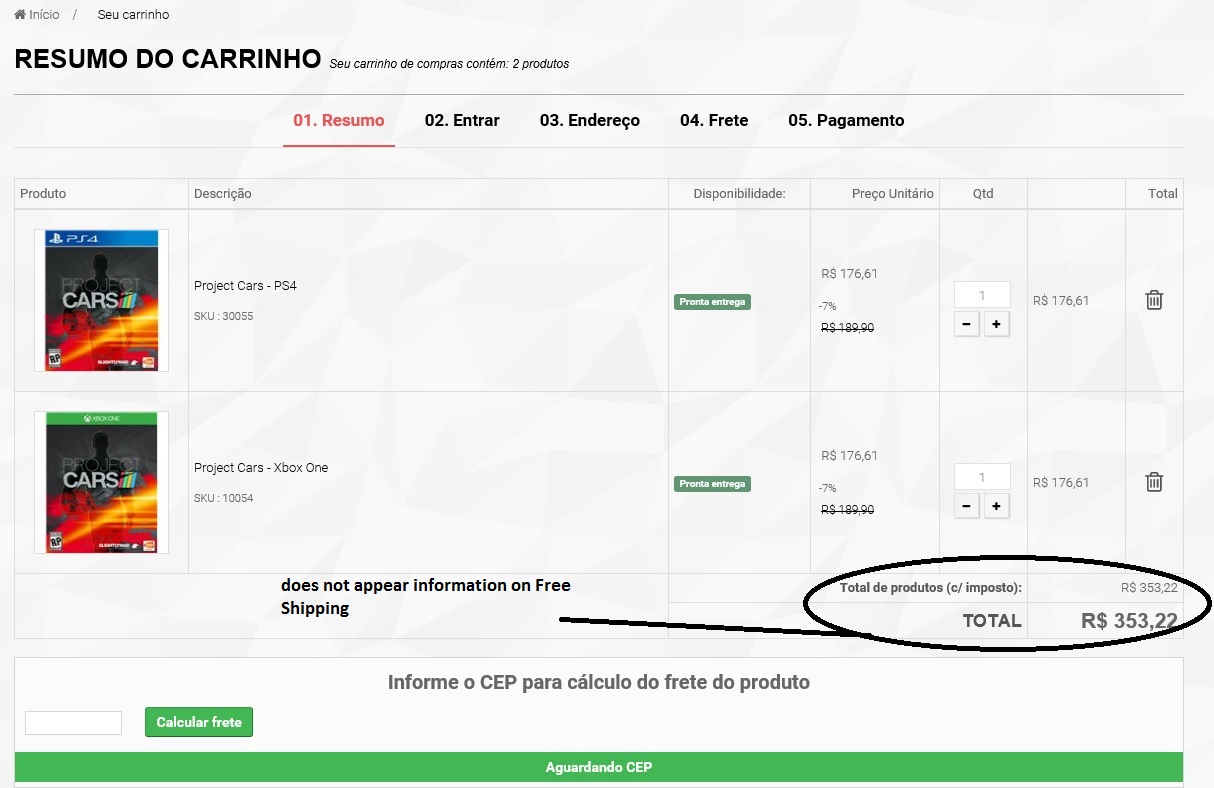Click the PS4 struck-through price R$ 189,90

coord(847,328)
